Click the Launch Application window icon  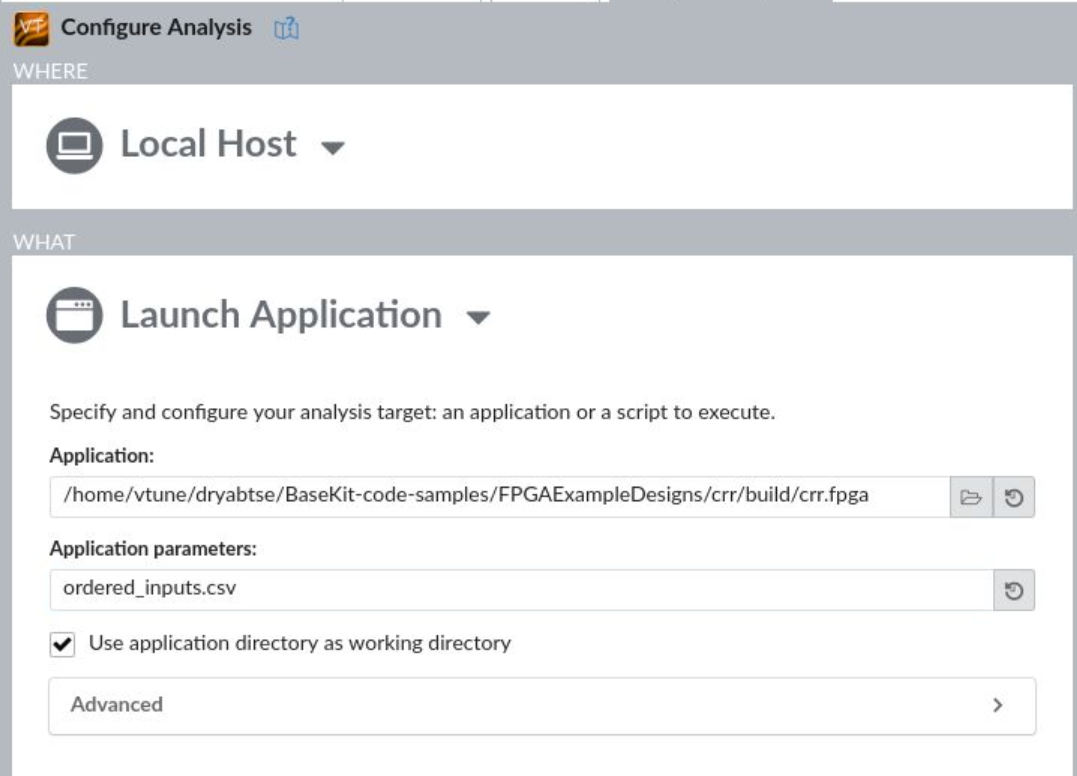pyautogui.click(x=73, y=316)
